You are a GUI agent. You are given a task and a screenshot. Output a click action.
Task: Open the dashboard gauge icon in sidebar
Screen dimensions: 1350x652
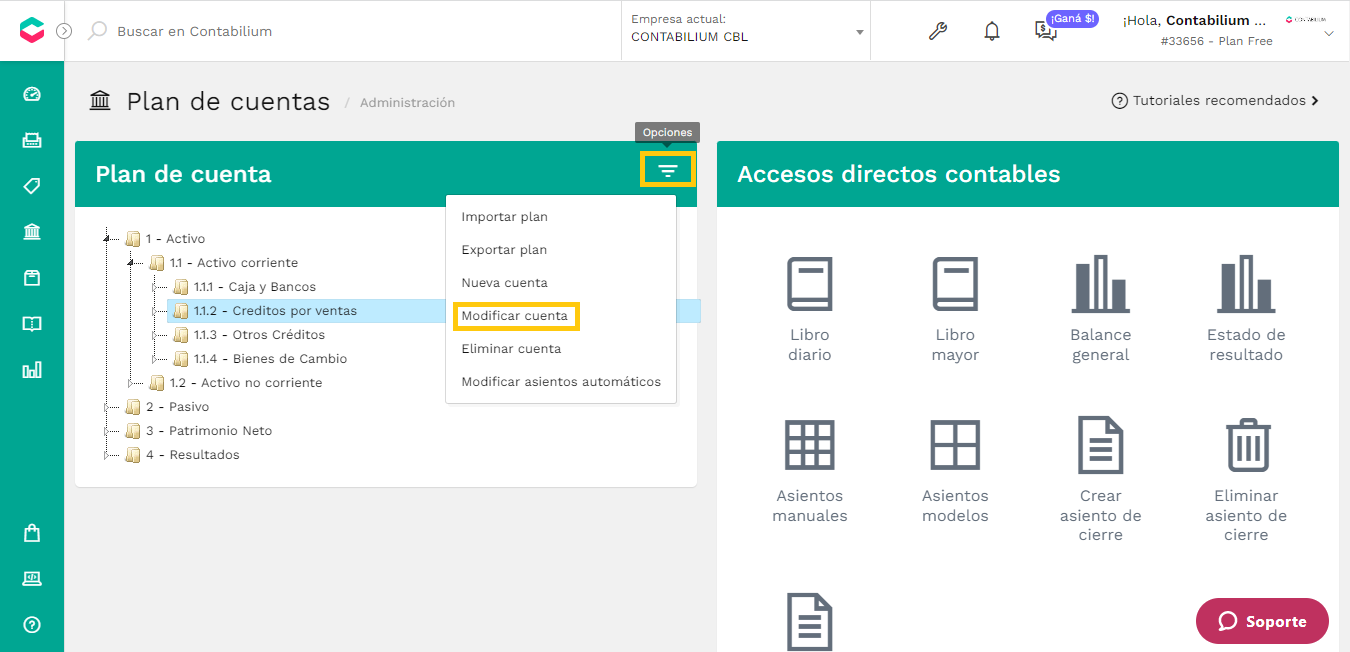[x=32, y=94]
